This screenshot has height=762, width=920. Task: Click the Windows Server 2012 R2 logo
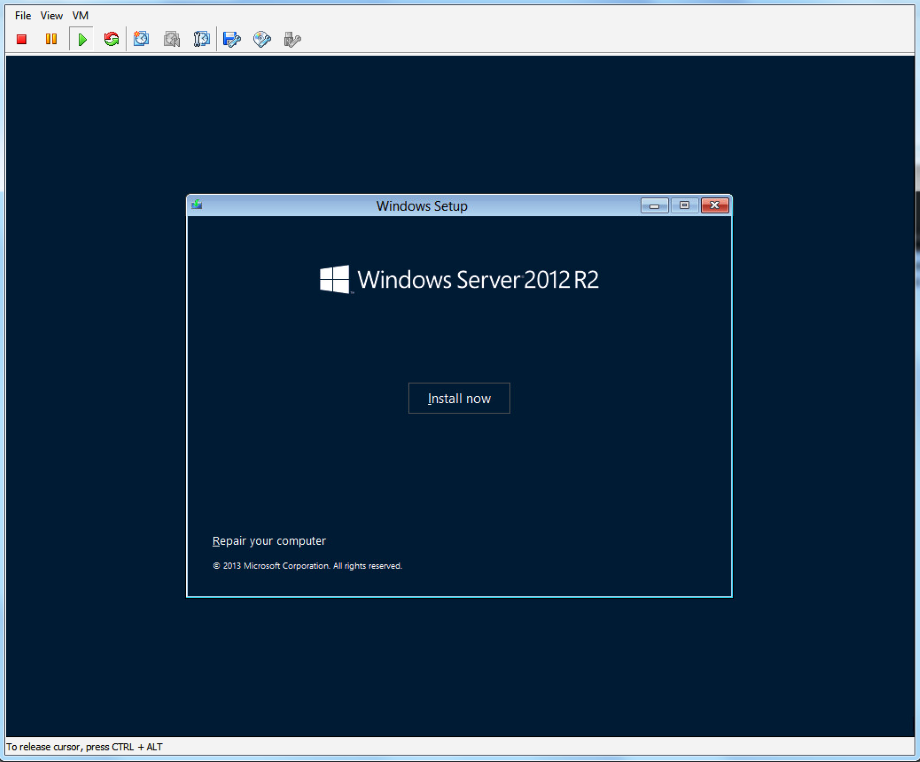(x=459, y=279)
